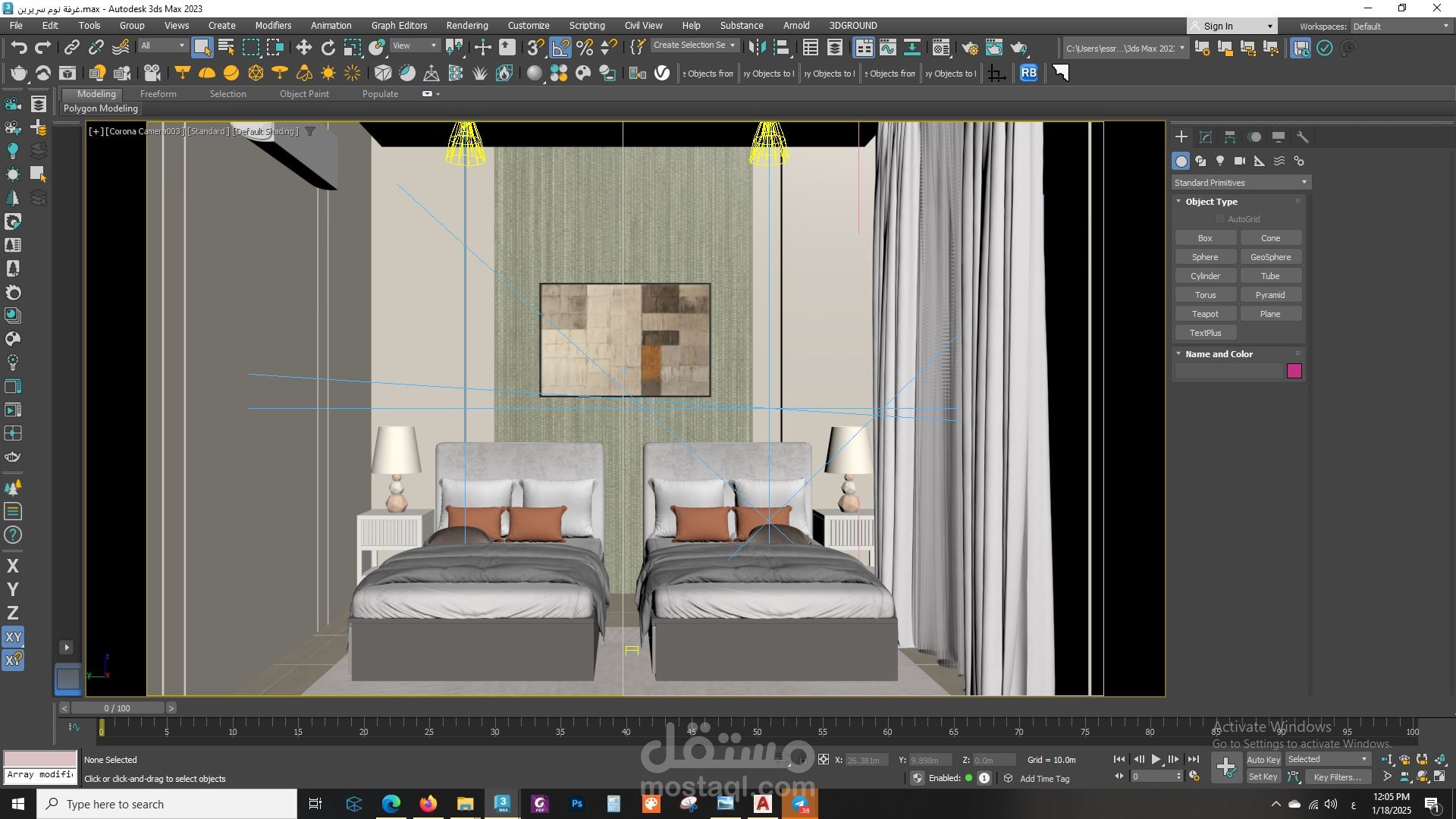This screenshot has width=1456, height=819.
Task: Open the Modify panel tab
Action: [x=1206, y=137]
